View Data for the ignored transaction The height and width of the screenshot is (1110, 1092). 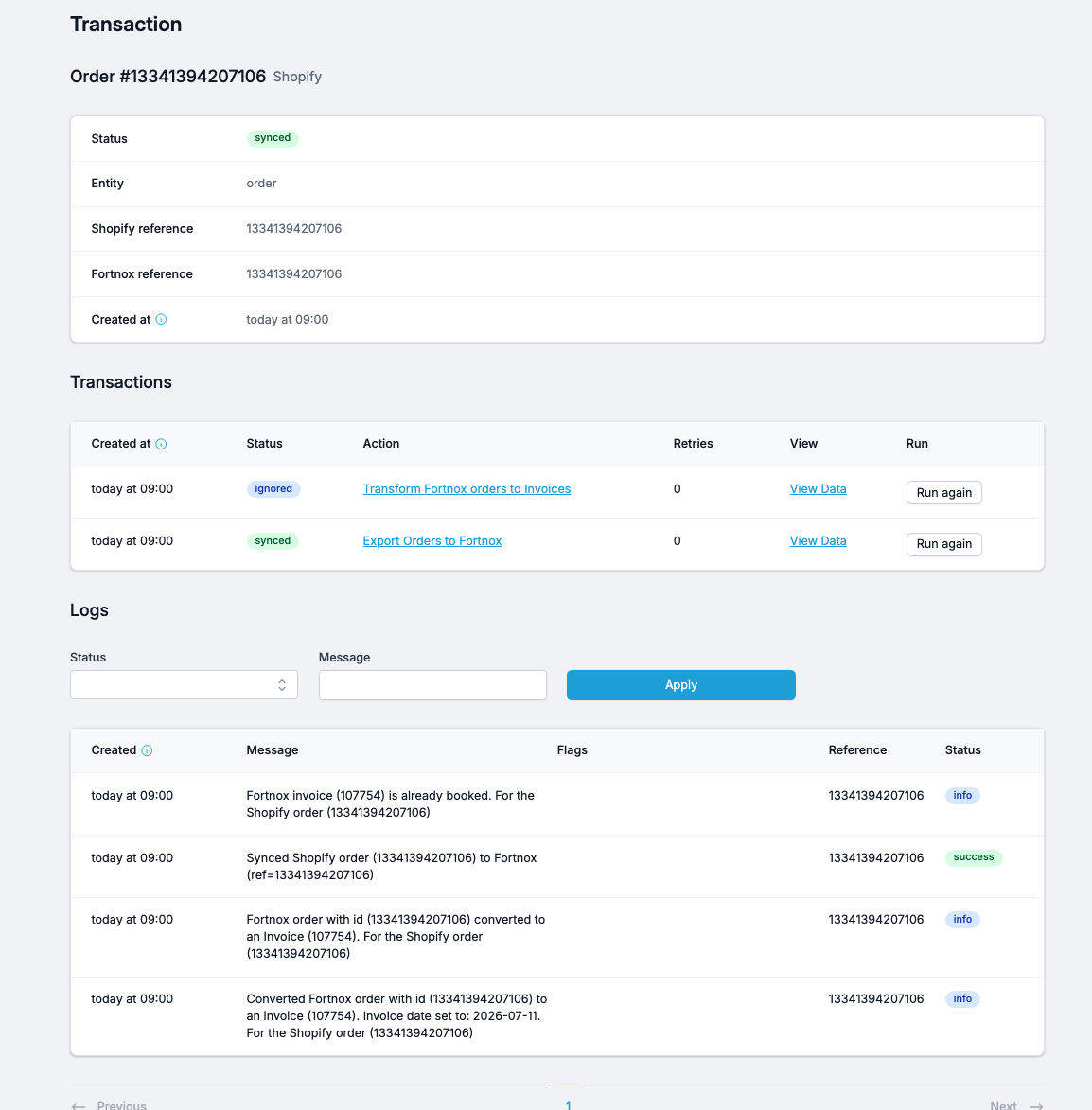(818, 489)
